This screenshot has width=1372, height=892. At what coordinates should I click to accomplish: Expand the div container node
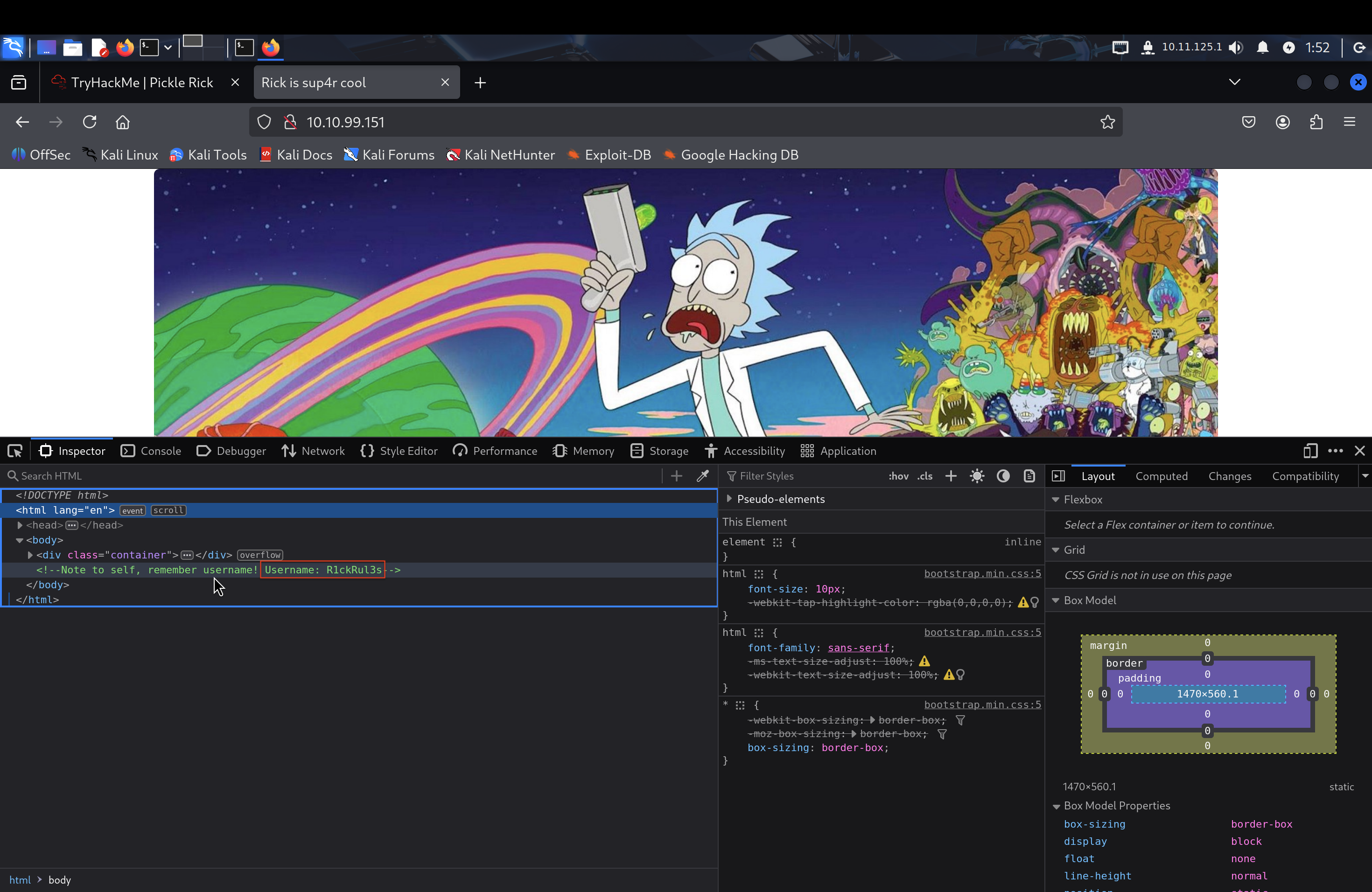30,555
